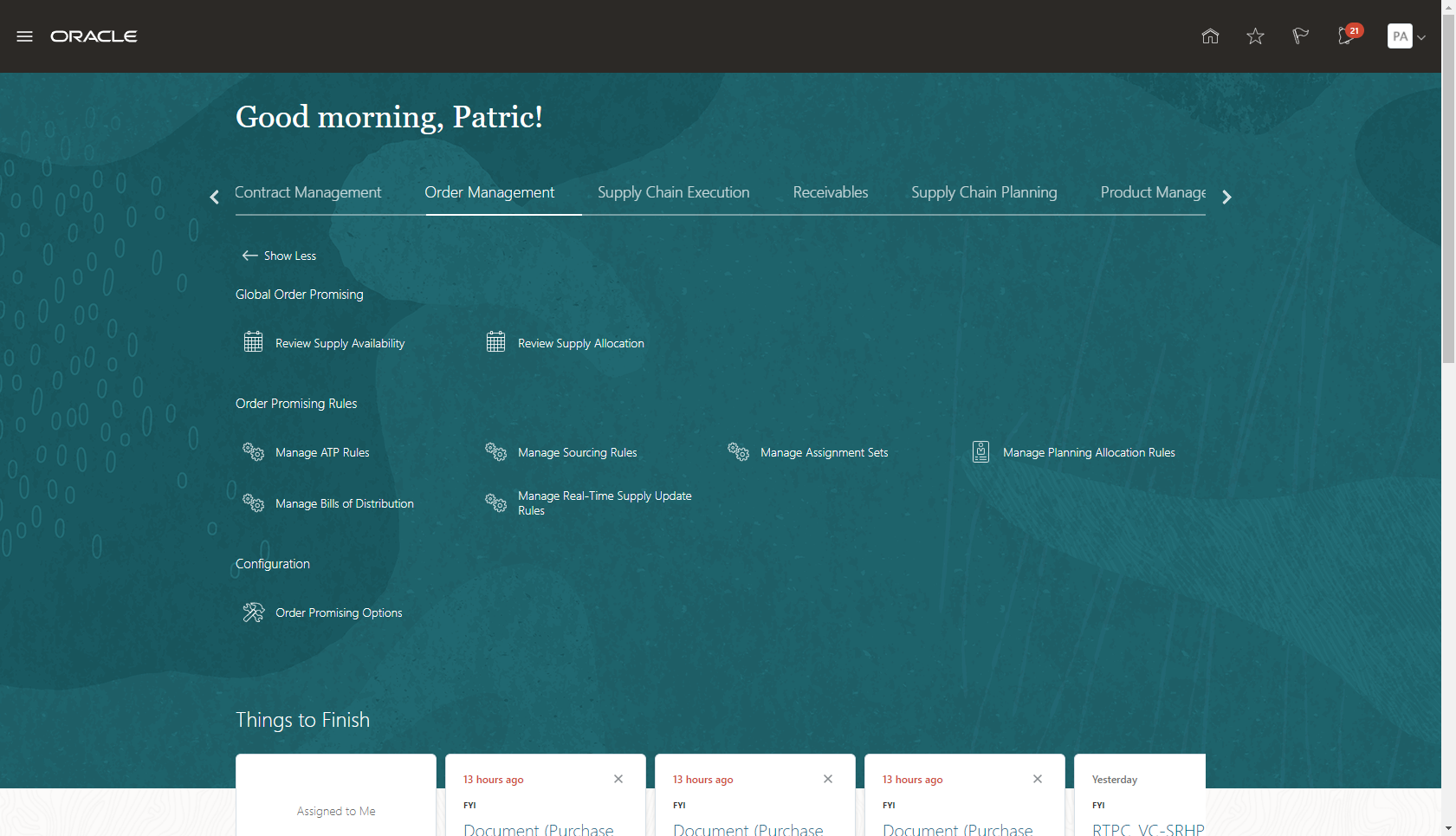The height and width of the screenshot is (836, 1456).
Task: Open the notifications bell with 21 alerts
Action: coord(1345,38)
